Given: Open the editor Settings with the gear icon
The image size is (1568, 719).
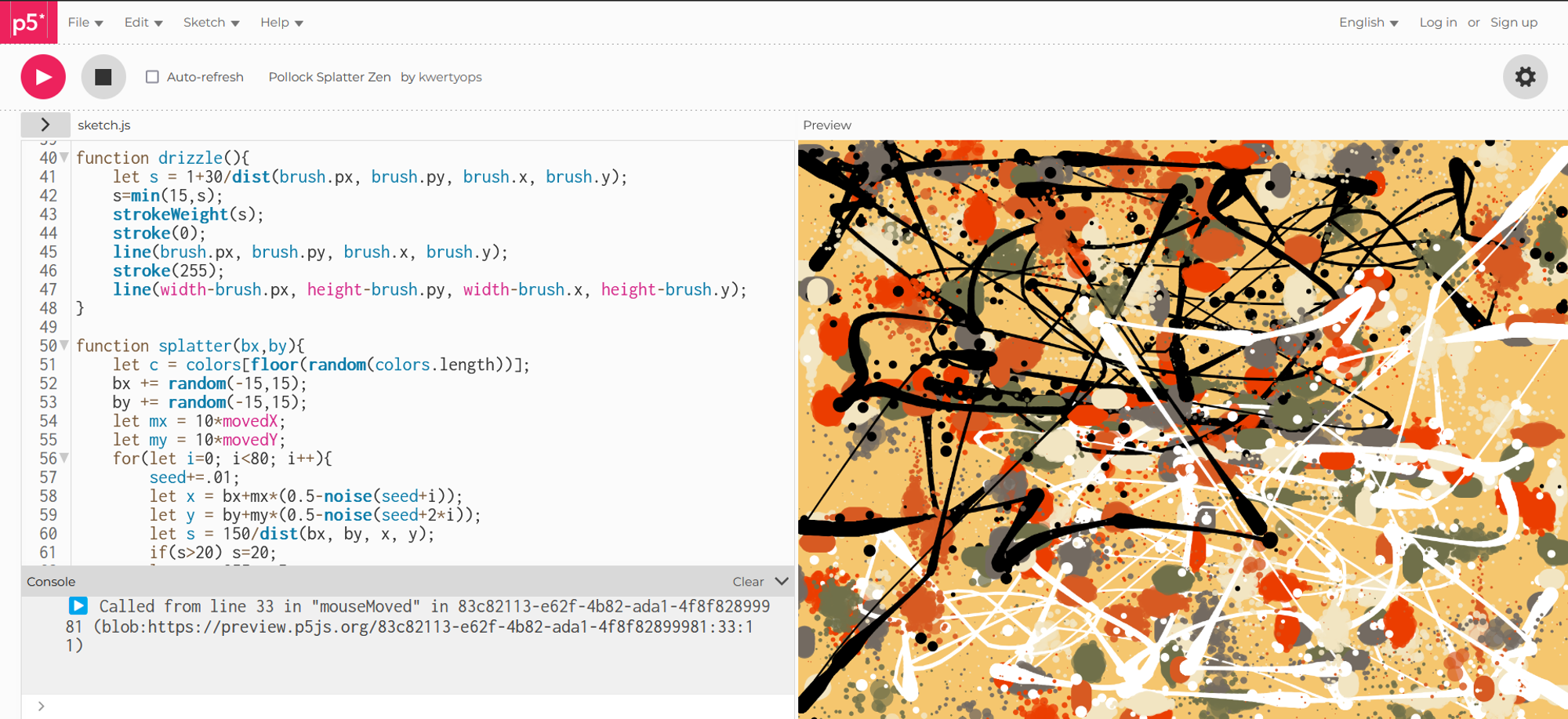Looking at the screenshot, I should pyautogui.click(x=1525, y=77).
